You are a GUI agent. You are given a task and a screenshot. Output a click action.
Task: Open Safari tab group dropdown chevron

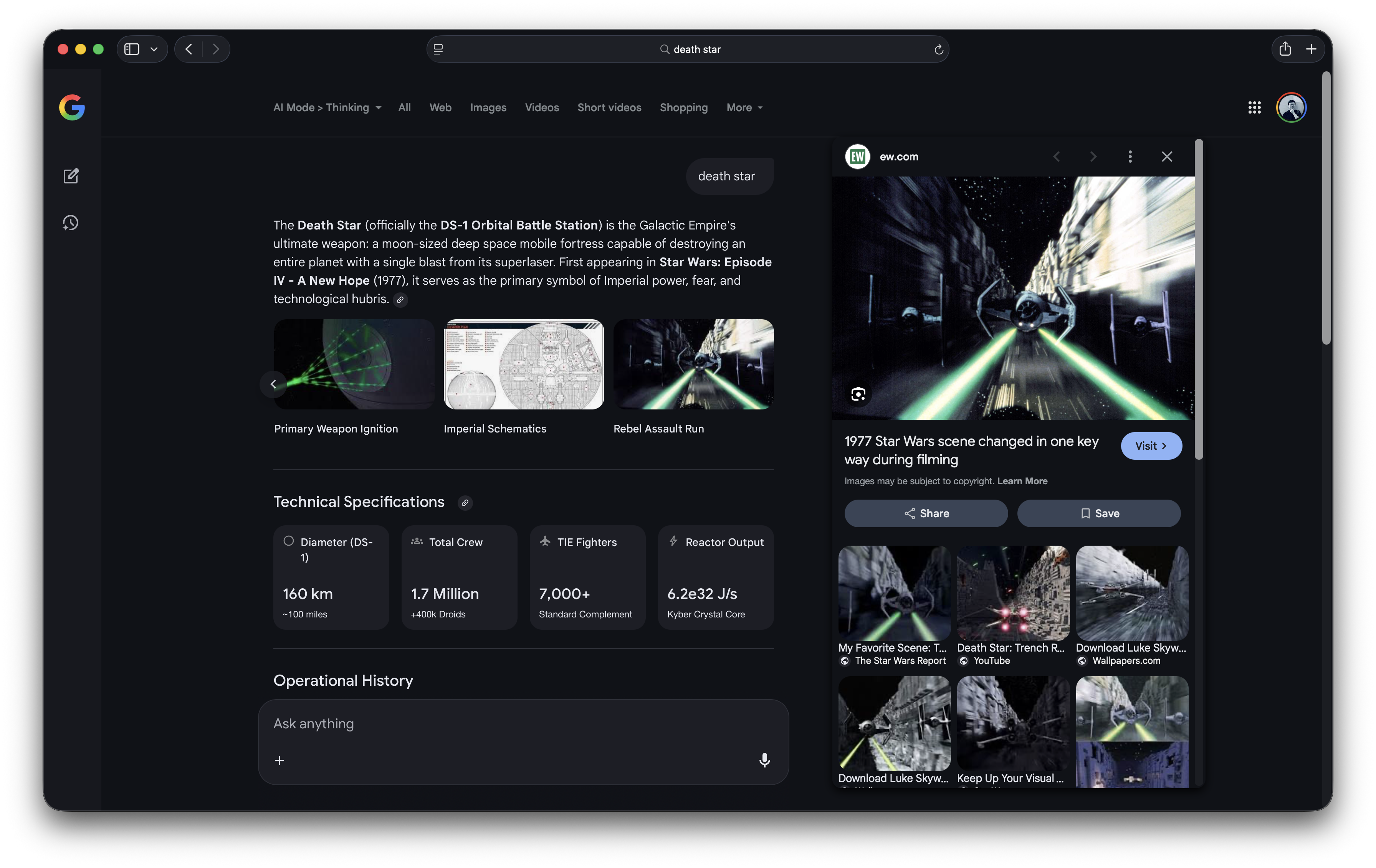pyautogui.click(x=154, y=49)
